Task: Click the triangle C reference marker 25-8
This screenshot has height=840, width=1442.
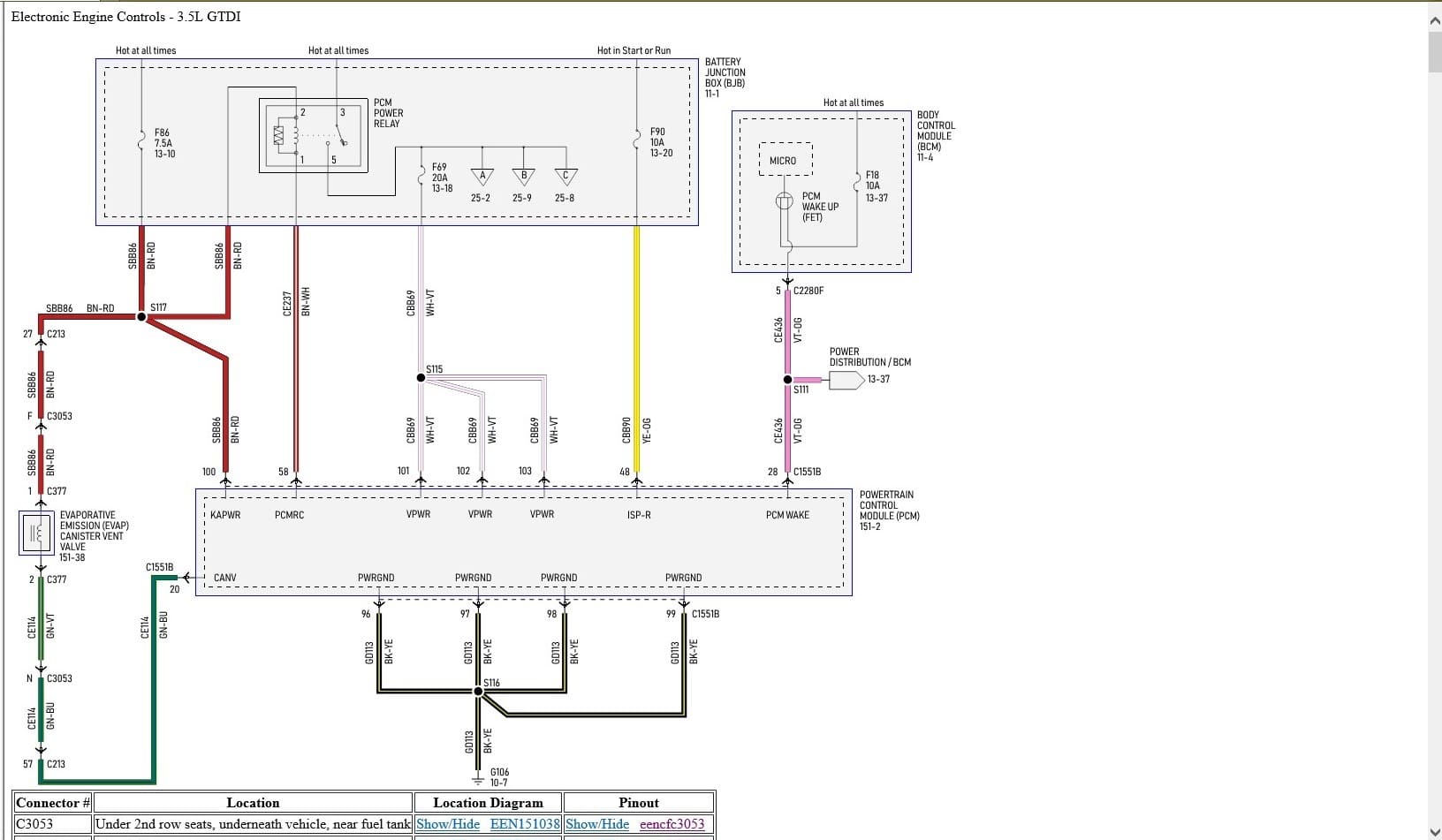Action: tap(565, 177)
